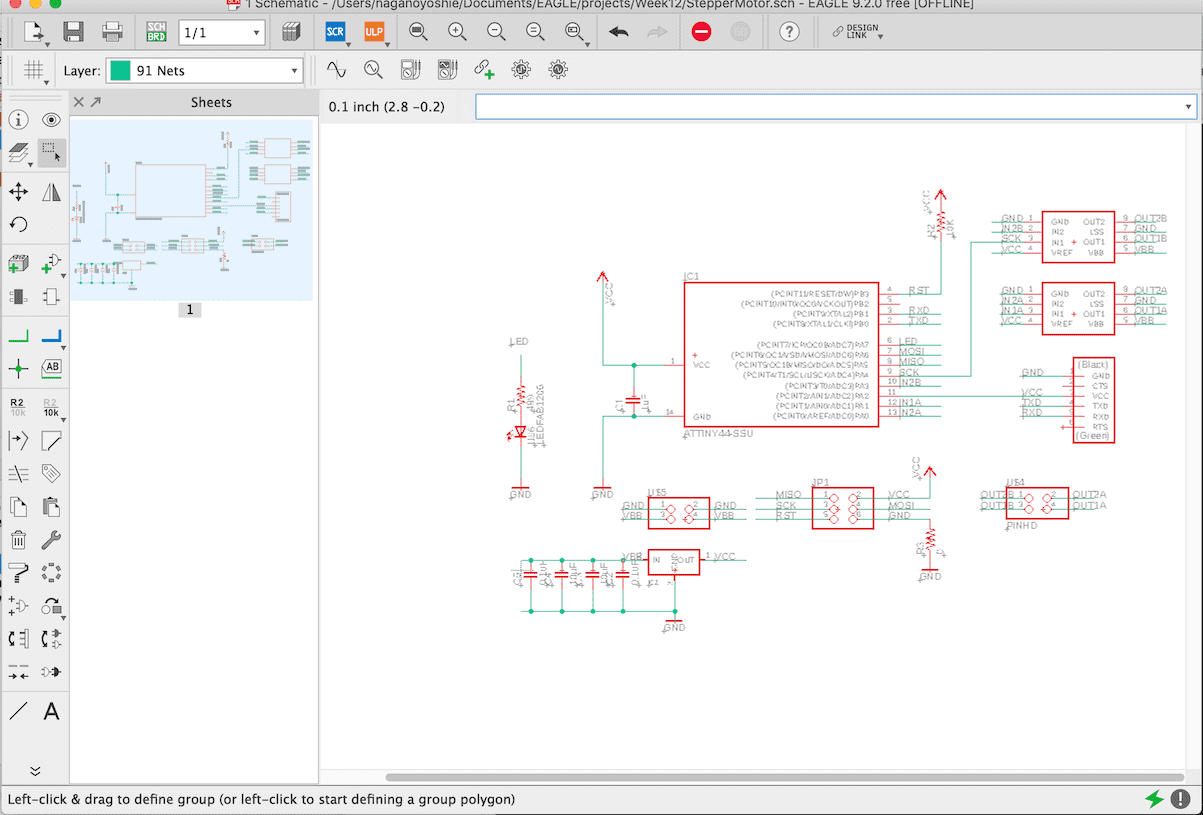Click the green 91 Nets color swatch
1203x815 pixels.
coord(120,71)
